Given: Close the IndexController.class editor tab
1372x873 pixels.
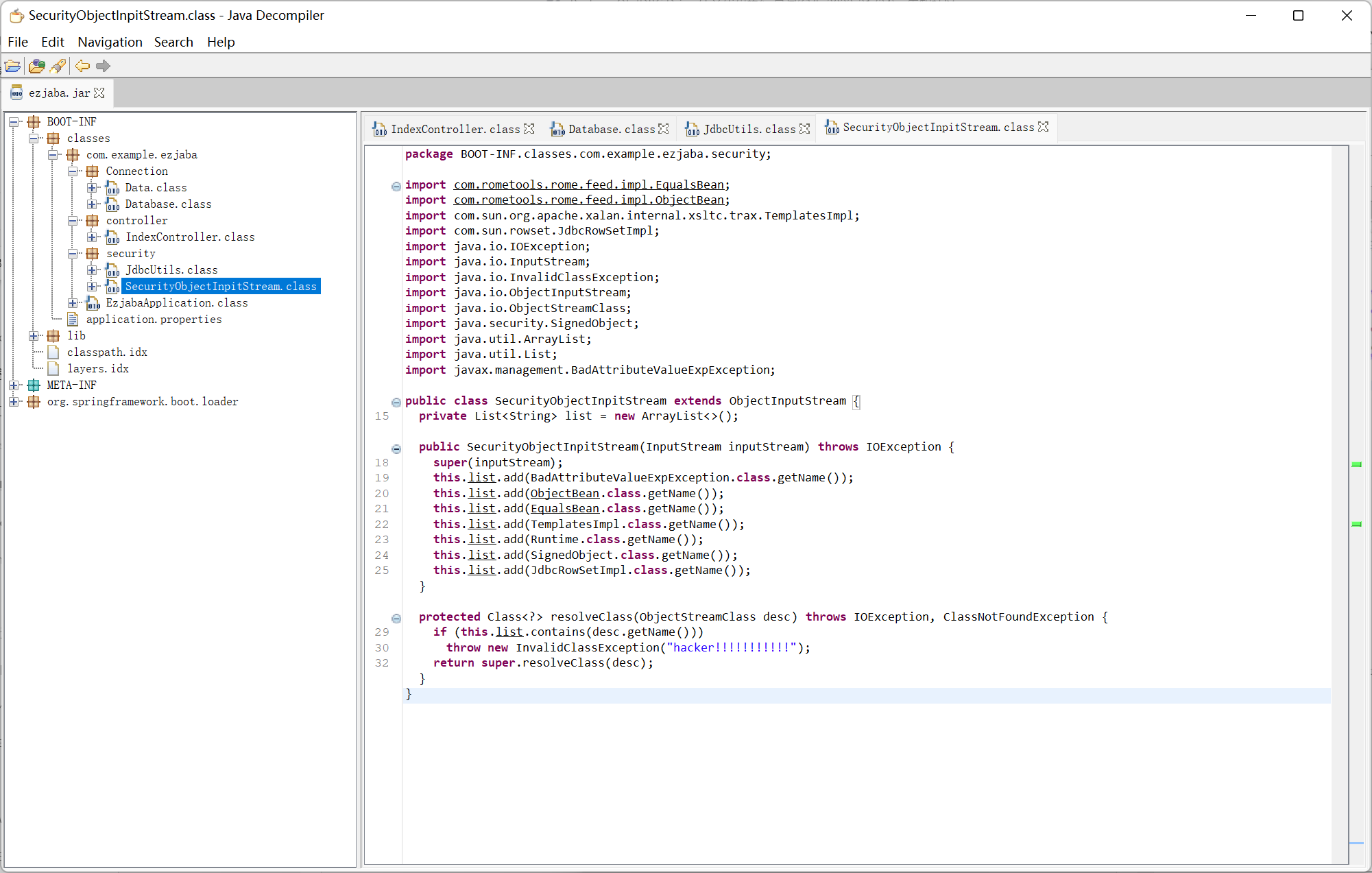Looking at the screenshot, I should coord(529,129).
